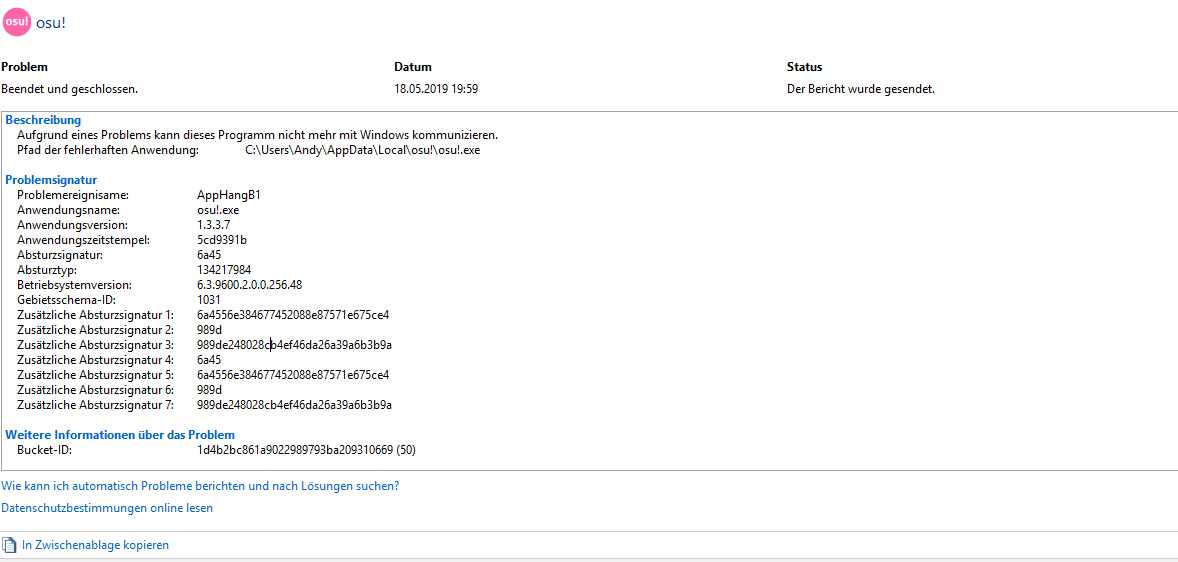Click the 'Beschreibung' section heading
This screenshot has width=1178, height=562.
click(44, 120)
